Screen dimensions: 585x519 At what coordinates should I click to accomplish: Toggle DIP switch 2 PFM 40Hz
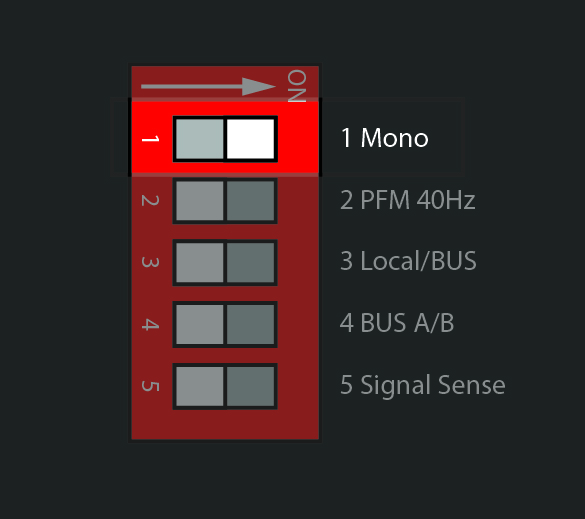point(225,201)
